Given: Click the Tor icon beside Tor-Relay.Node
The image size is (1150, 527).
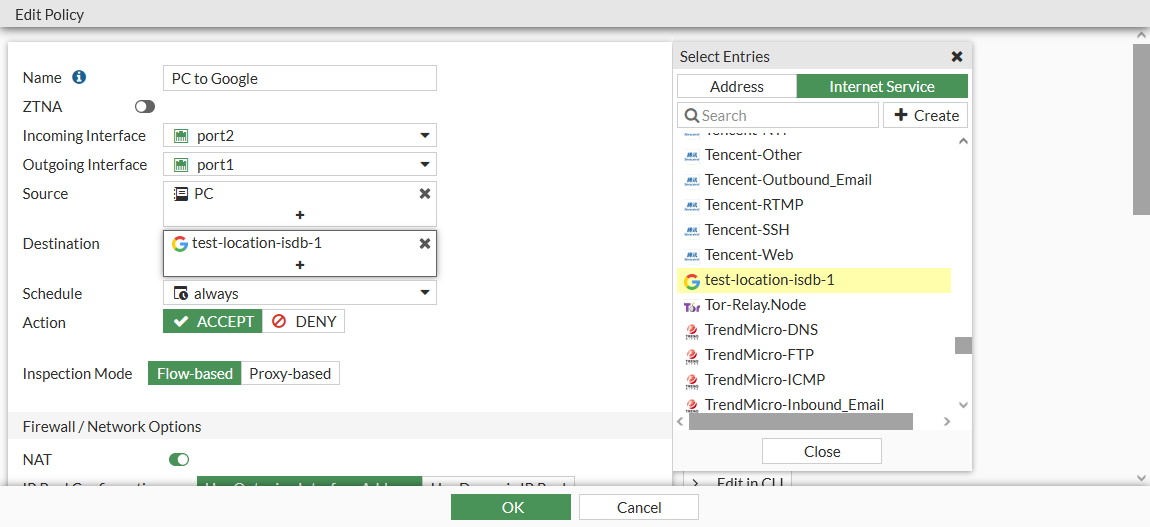Looking at the screenshot, I should pyautogui.click(x=691, y=306).
